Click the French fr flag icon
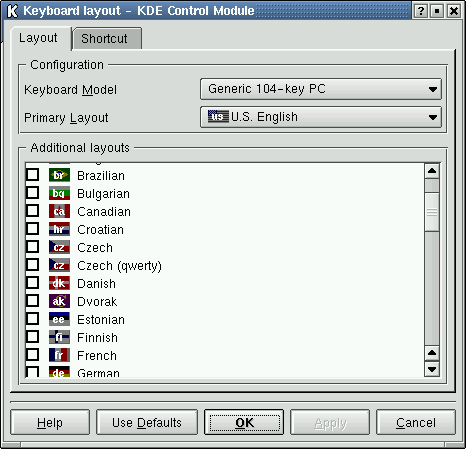This screenshot has height=449, width=466. (59, 355)
